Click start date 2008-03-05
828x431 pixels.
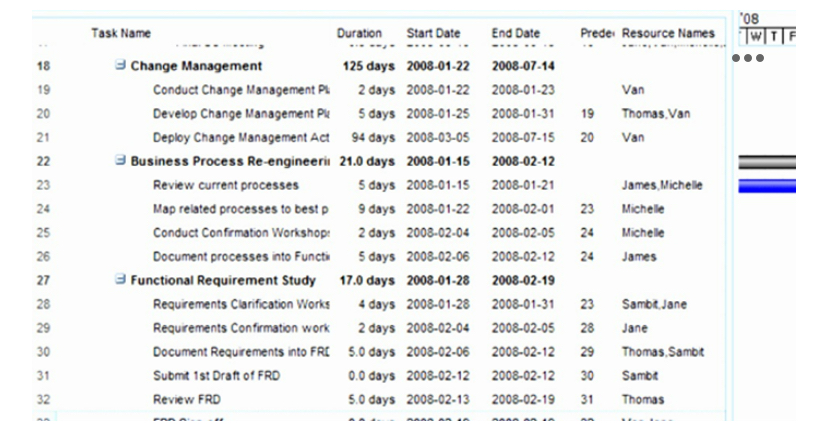(438, 137)
